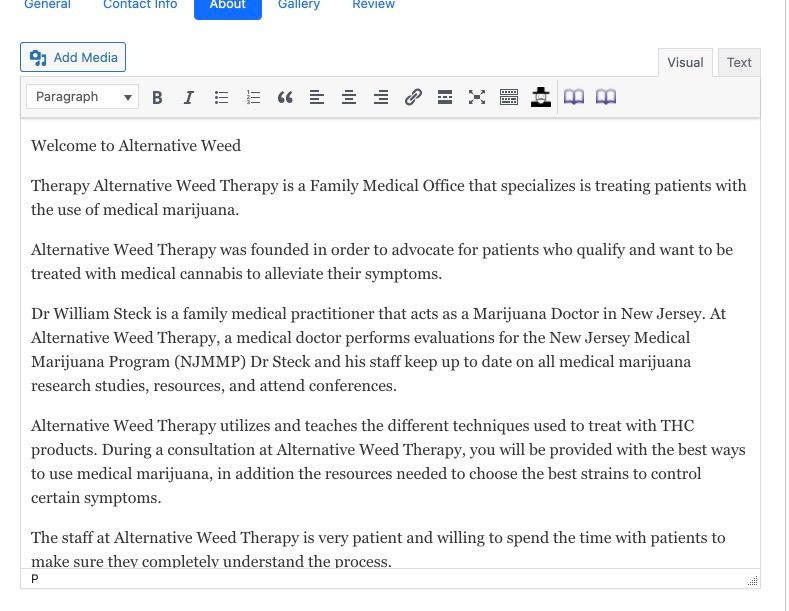The image size is (789, 611).
Task: Align text center
Action: 349,97
